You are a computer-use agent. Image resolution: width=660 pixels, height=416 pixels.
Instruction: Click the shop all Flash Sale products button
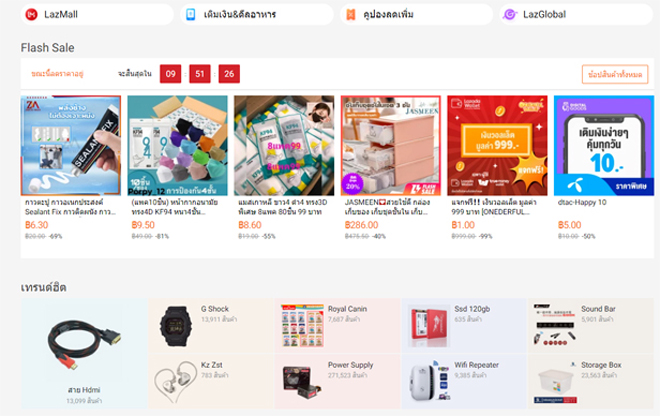click(615, 75)
